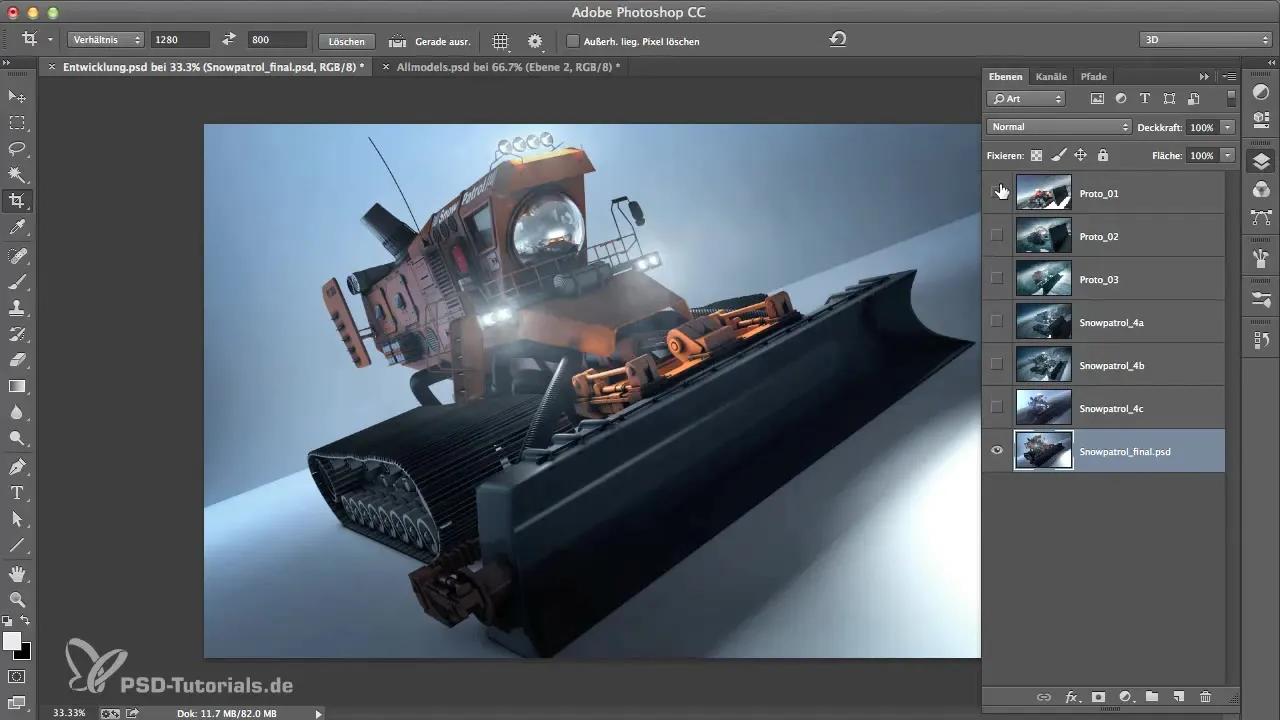This screenshot has width=1280, height=720.
Task: Open the Normal blend mode dropdown
Action: tap(1059, 127)
